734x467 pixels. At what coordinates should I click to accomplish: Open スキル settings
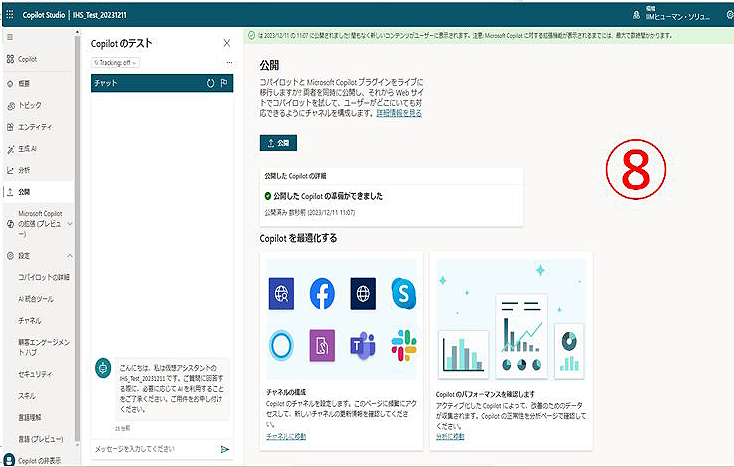tap(27, 395)
